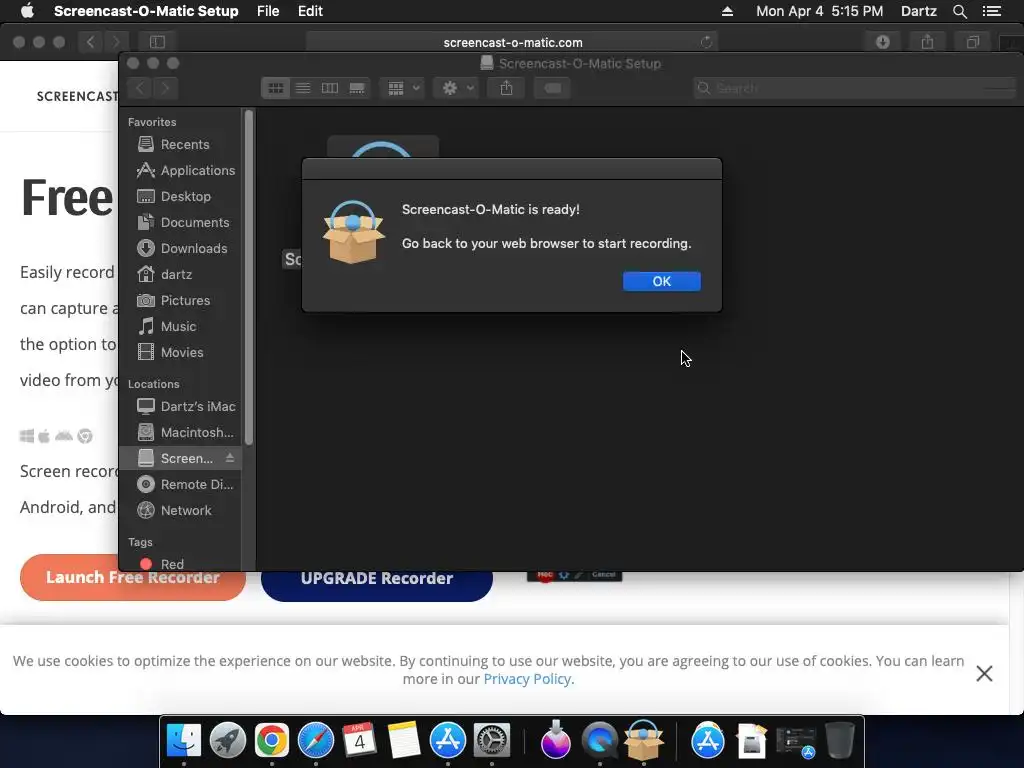Select Downloads in the Finder sidebar
This screenshot has height=768, width=1024.
(180, 249)
